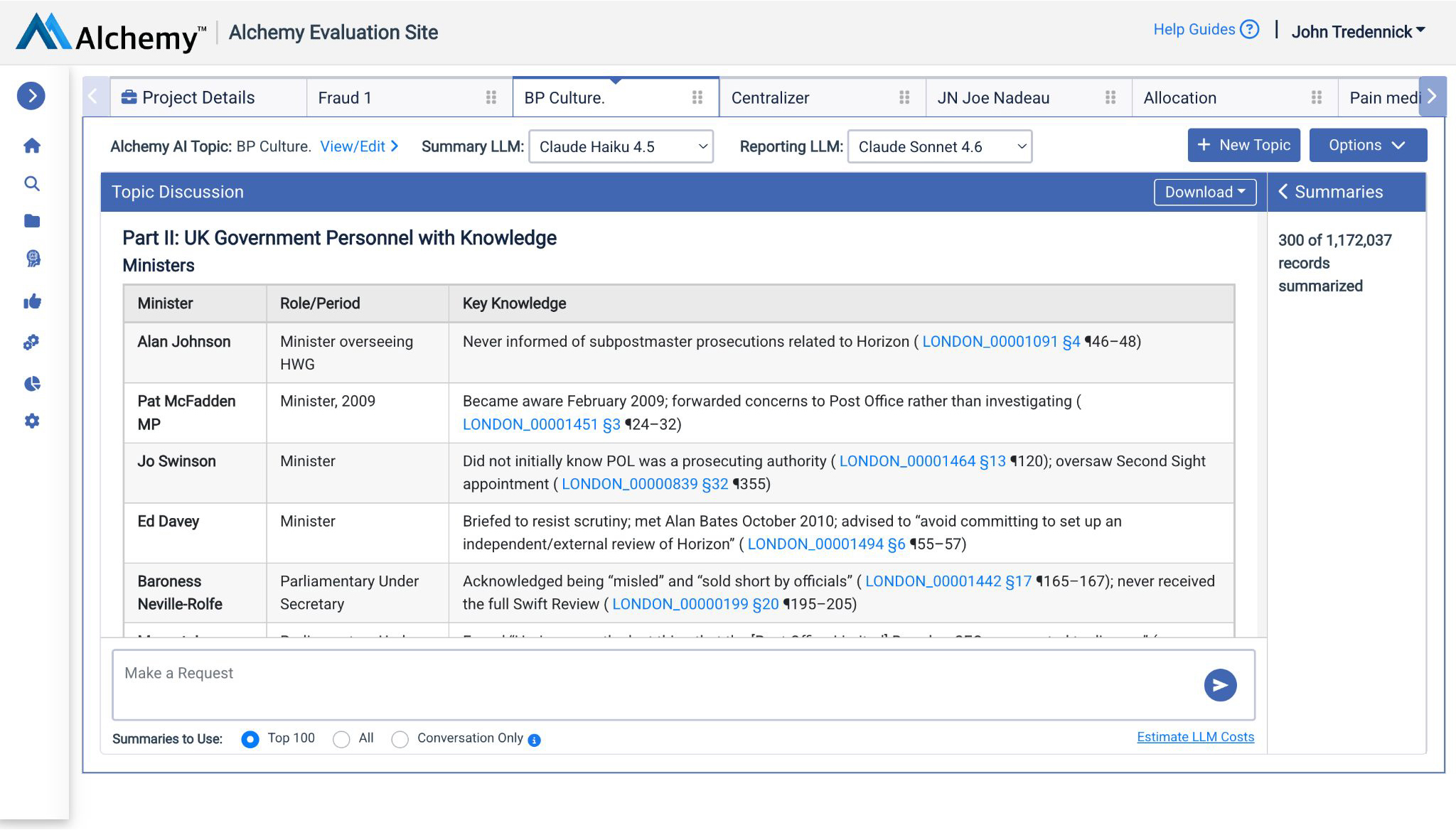Click the AI head sidebar icon
Screen dimensions: 1456x830
point(33,259)
